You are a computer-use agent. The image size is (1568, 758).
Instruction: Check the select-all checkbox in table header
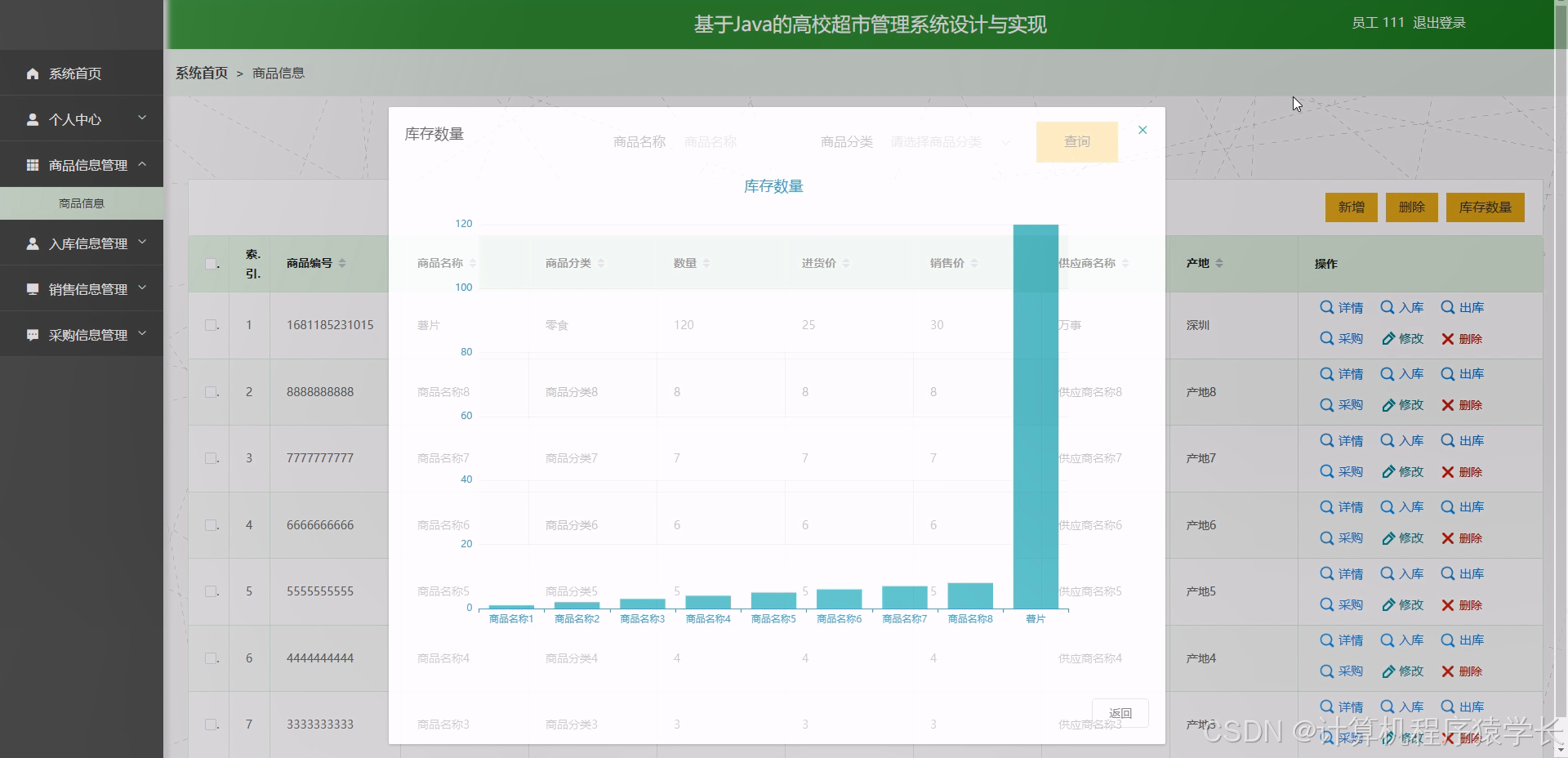(211, 263)
